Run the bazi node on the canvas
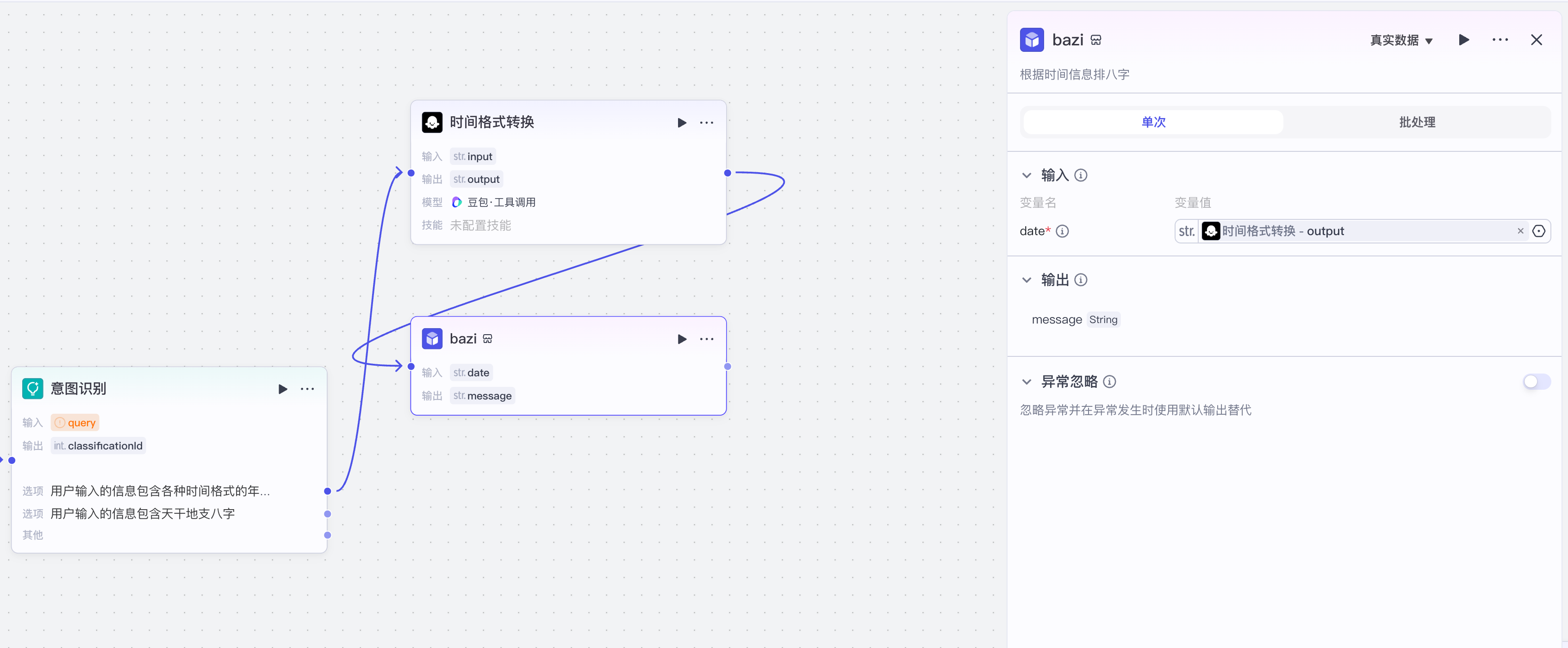Screen dimensions: 1568x648 (x=681, y=339)
